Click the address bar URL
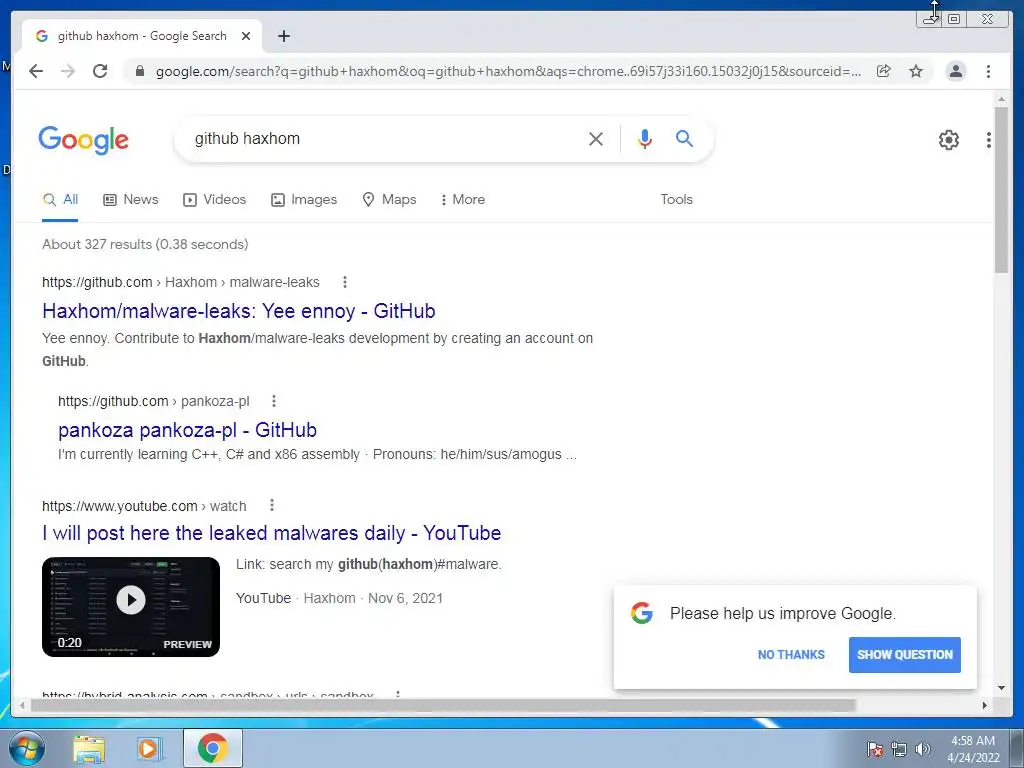Screen dimensions: 1024x768 coord(508,71)
